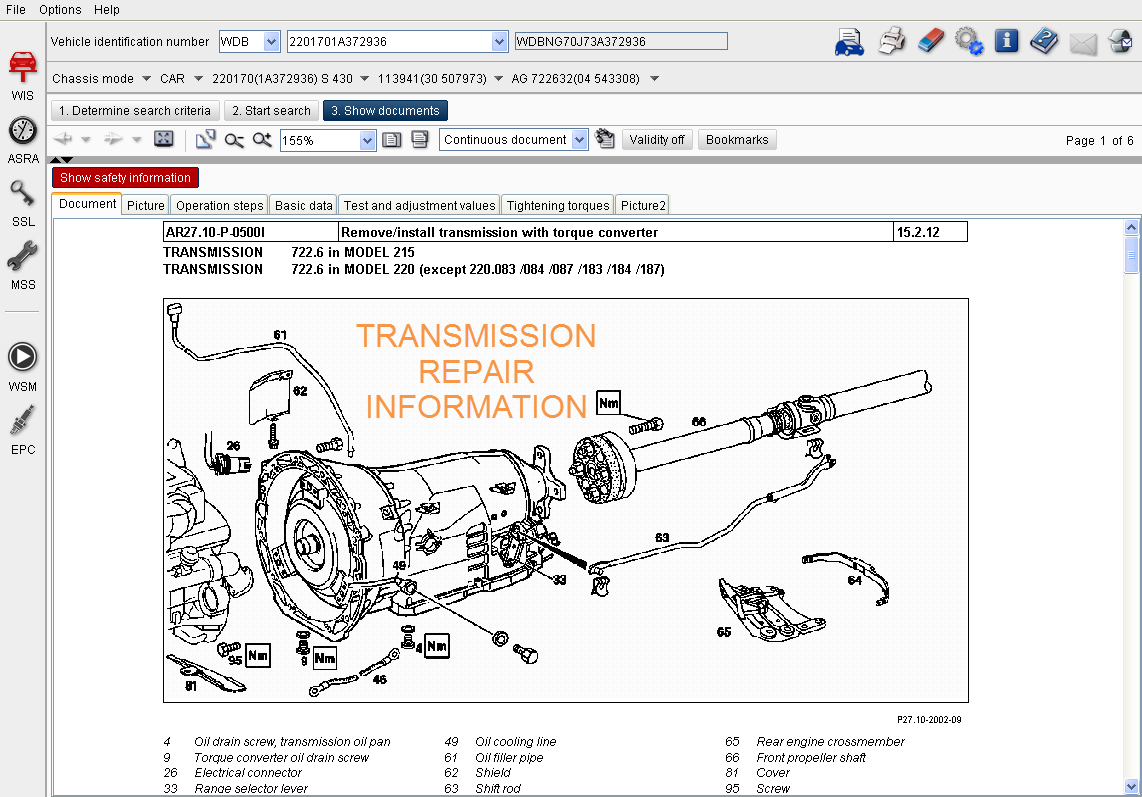Screen dimensions: 1142x797
Task: Click the Bookmarks button
Action: [x=736, y=140]
